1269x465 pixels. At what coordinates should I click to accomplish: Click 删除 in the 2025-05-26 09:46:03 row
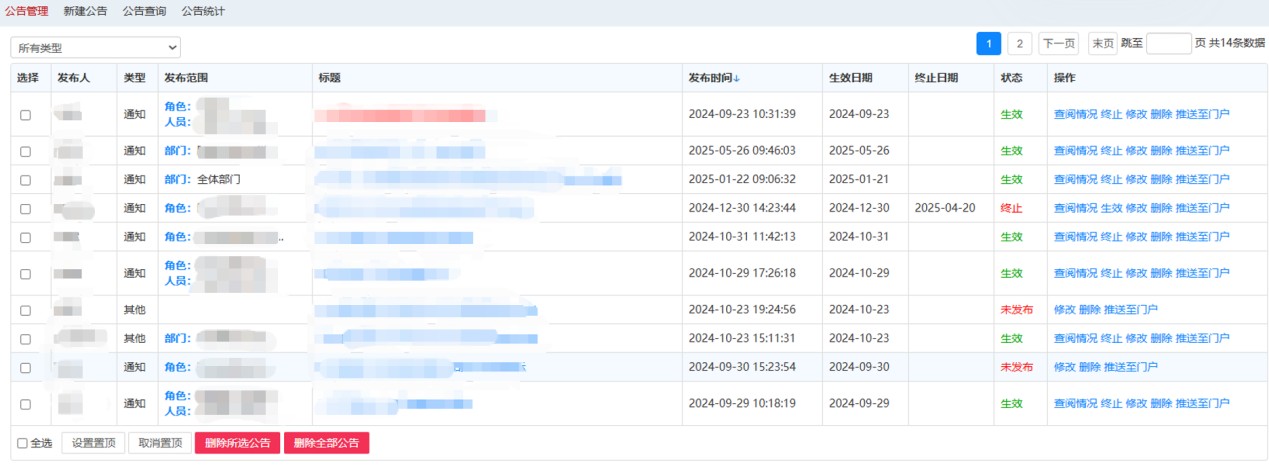(x=1161, y=151)
